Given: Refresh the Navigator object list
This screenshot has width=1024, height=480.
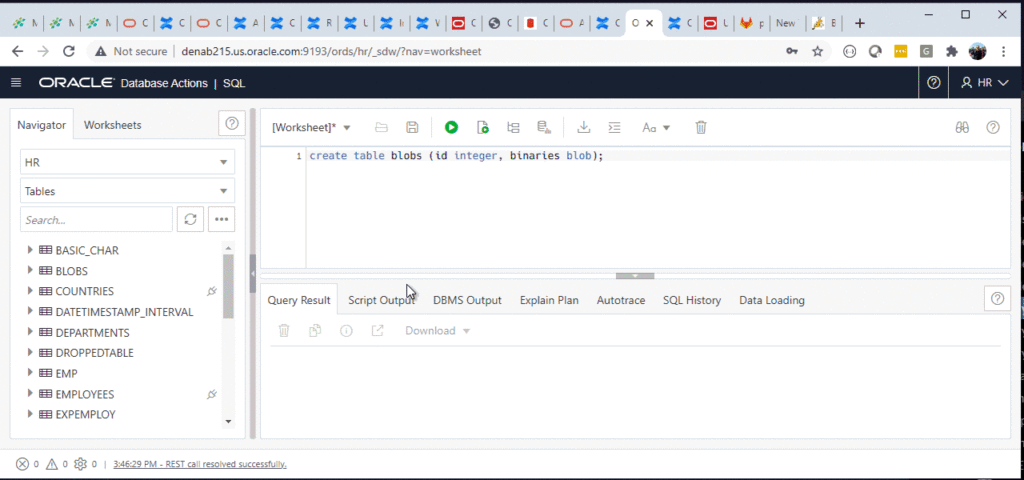Looking at the screenshot, I should (190, 219).
